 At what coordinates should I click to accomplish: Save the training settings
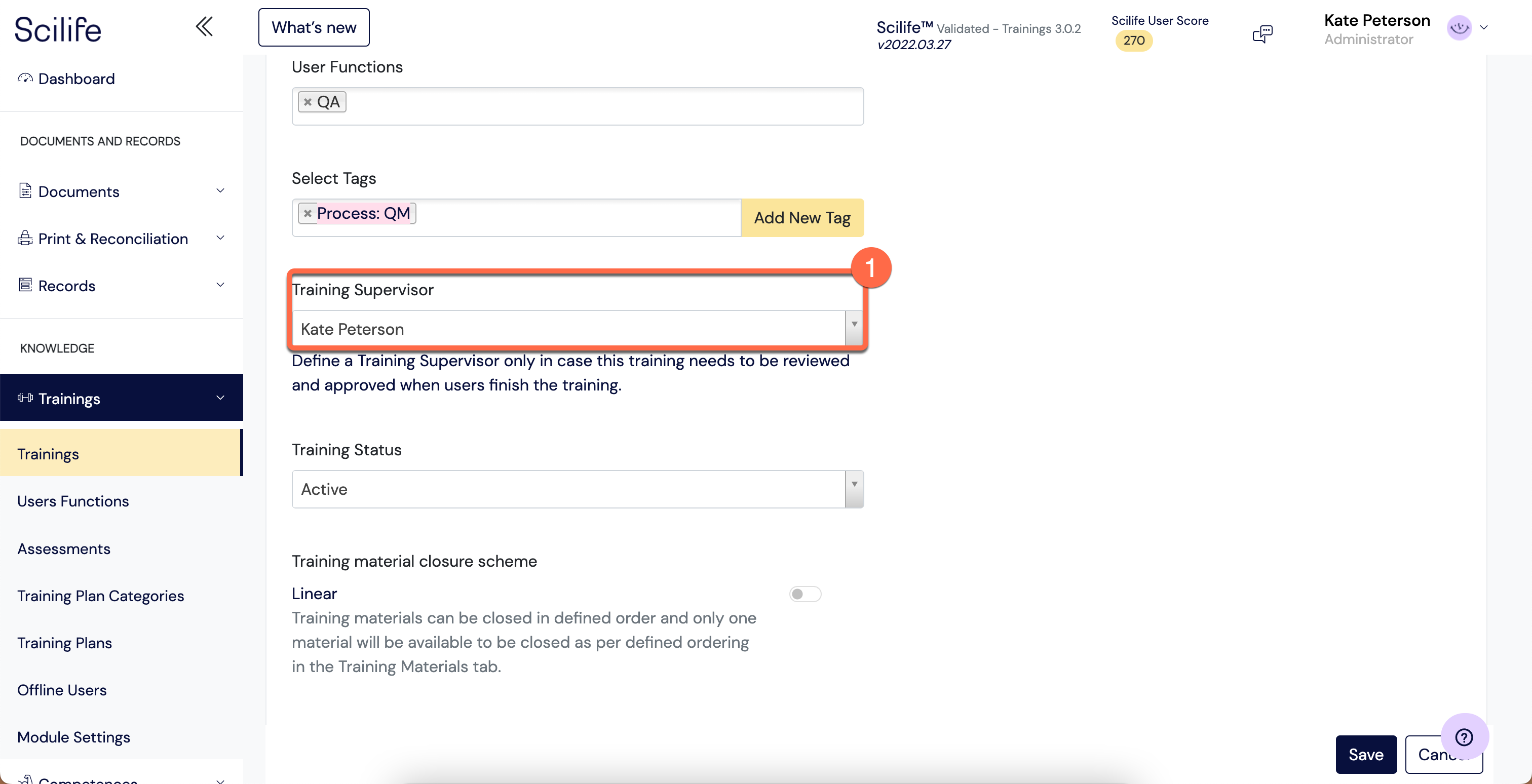pos(1365,754)
